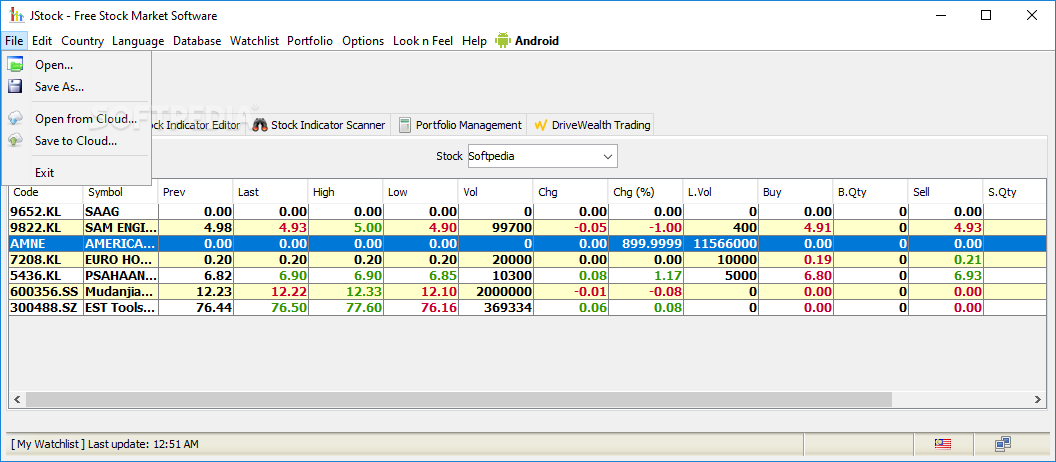
Task: Open the Look n Feel menu
Action: tap(423, 40)
